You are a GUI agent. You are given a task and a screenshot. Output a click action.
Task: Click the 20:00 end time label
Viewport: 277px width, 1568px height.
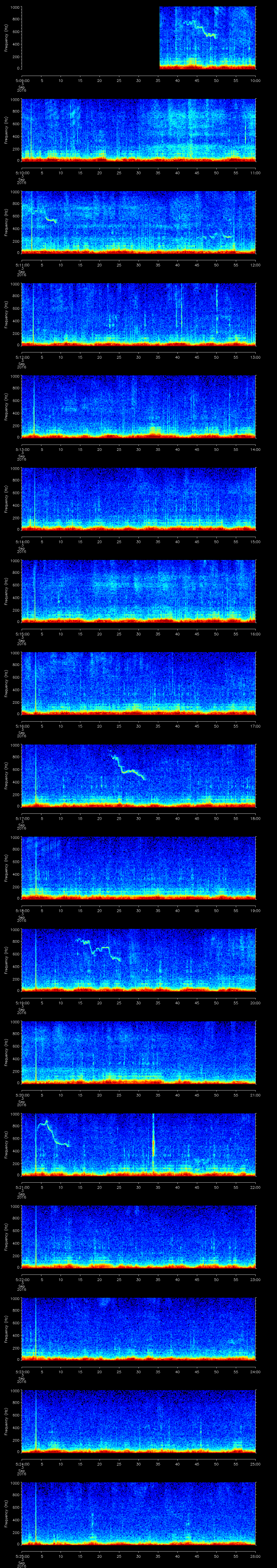tap(255, 1003)
